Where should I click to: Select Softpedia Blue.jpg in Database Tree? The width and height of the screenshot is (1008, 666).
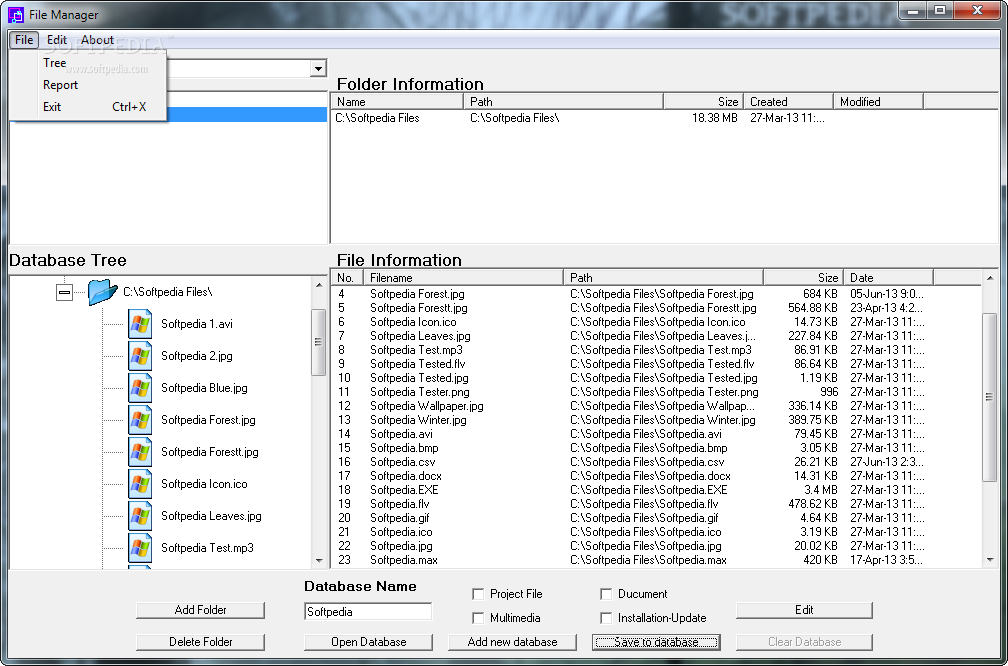204,388
